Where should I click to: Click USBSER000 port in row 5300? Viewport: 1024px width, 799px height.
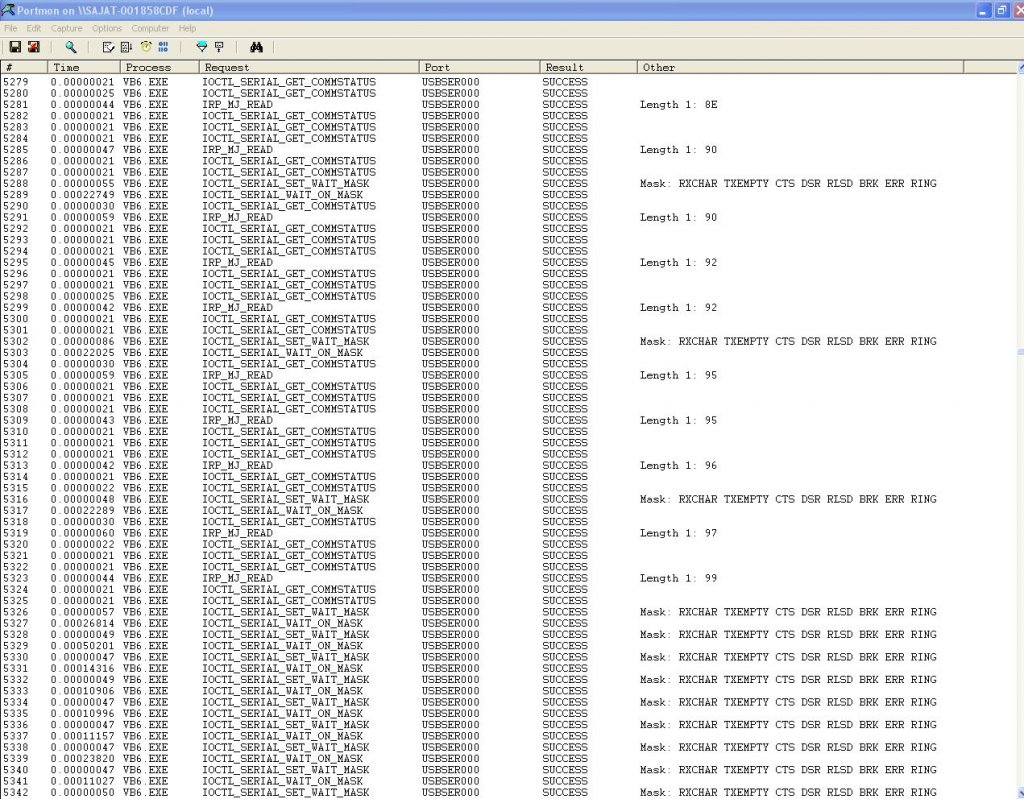tap(451, 319)
